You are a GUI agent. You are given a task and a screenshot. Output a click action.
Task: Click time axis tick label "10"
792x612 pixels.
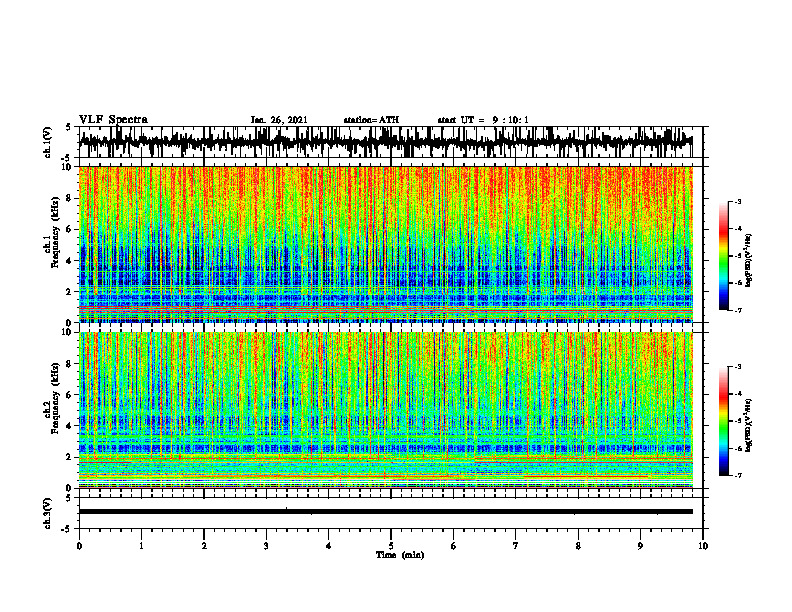click(703, 546)
